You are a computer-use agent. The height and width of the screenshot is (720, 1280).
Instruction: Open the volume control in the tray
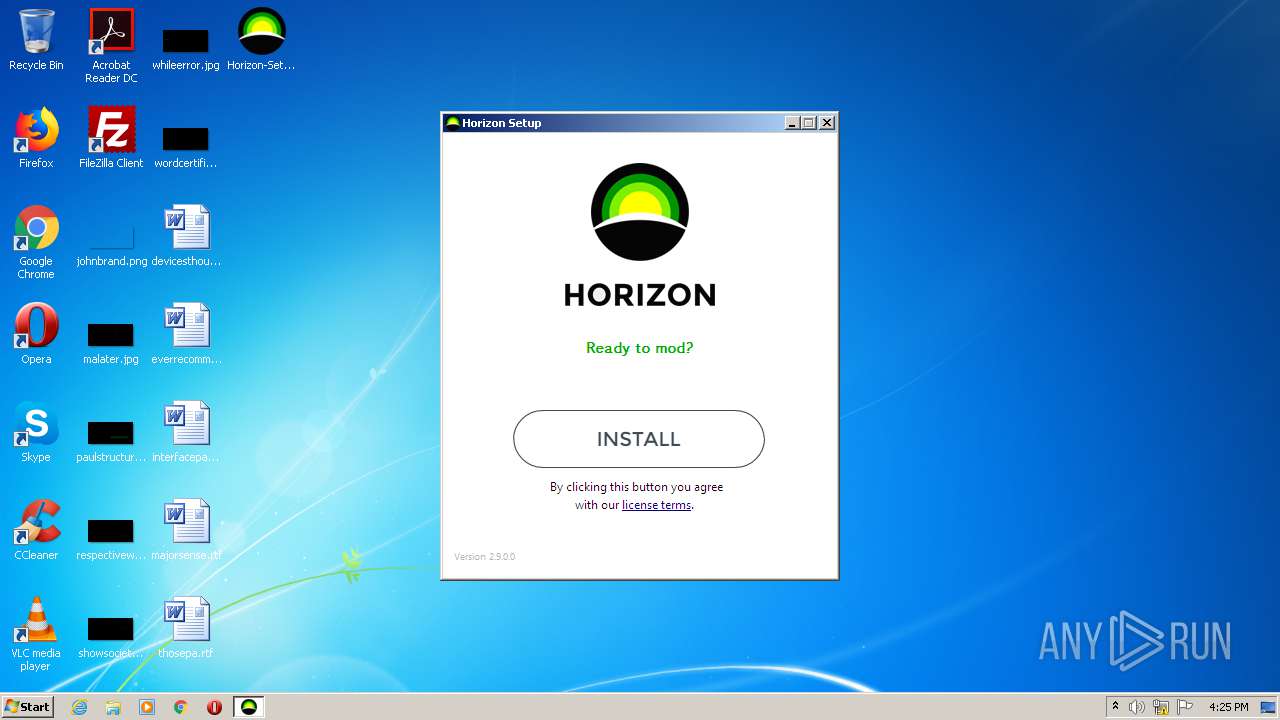coord(1137,707)
